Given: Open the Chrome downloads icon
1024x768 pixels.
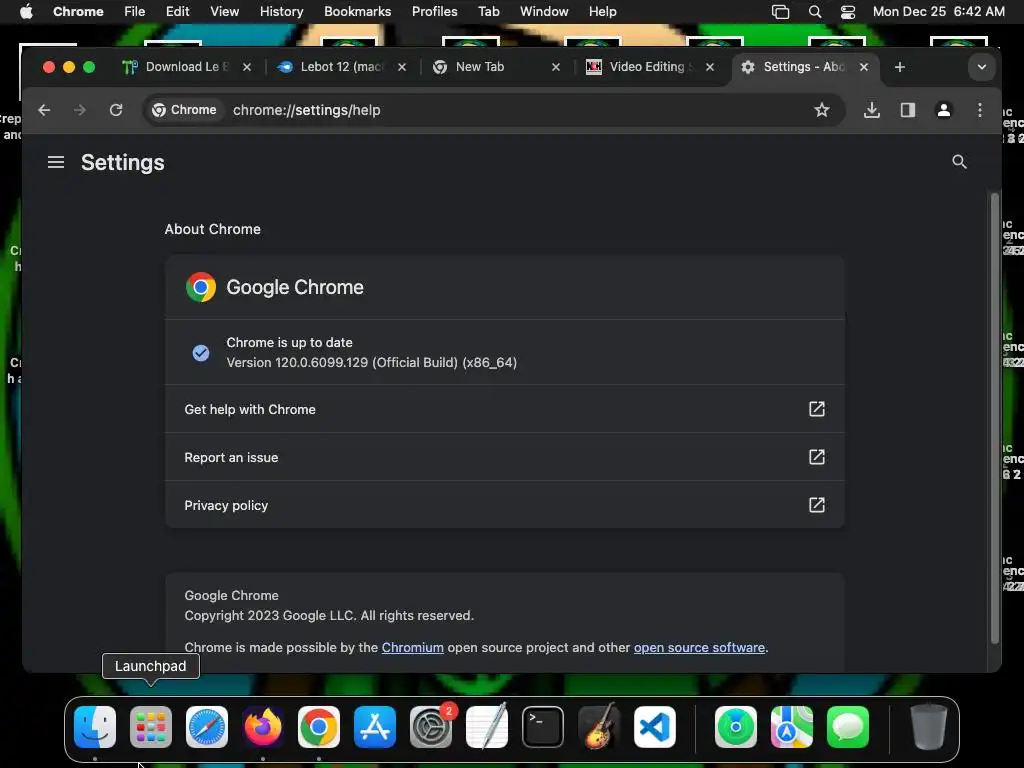Looking at the screenshot, I should [871, 110].
